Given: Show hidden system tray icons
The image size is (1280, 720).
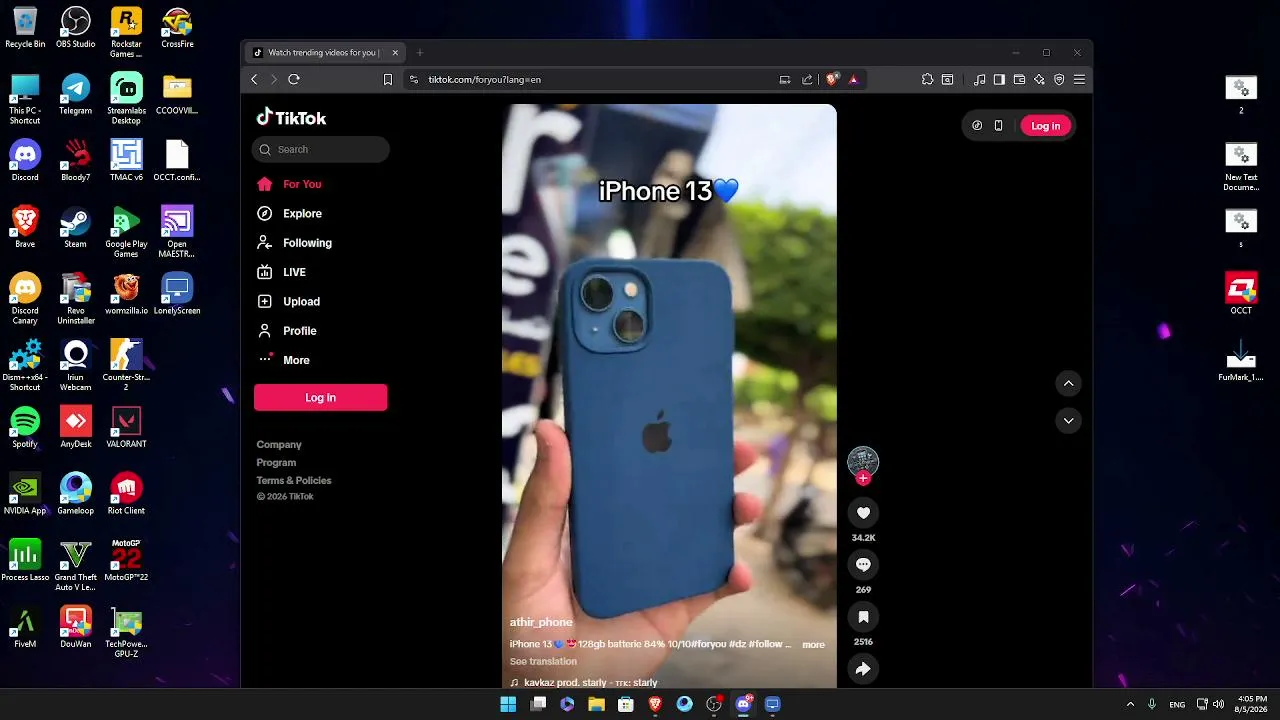Looking at the screenshot, I should point(1131,704).
